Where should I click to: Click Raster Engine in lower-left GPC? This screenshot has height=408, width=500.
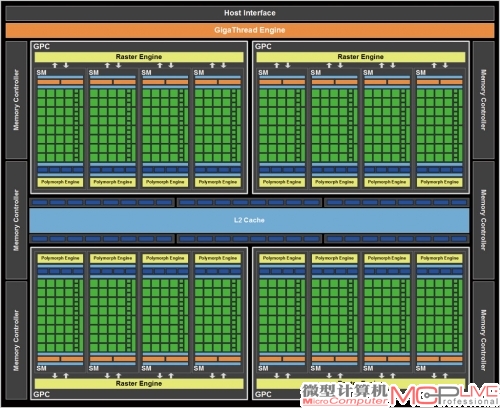click(139, 383)
